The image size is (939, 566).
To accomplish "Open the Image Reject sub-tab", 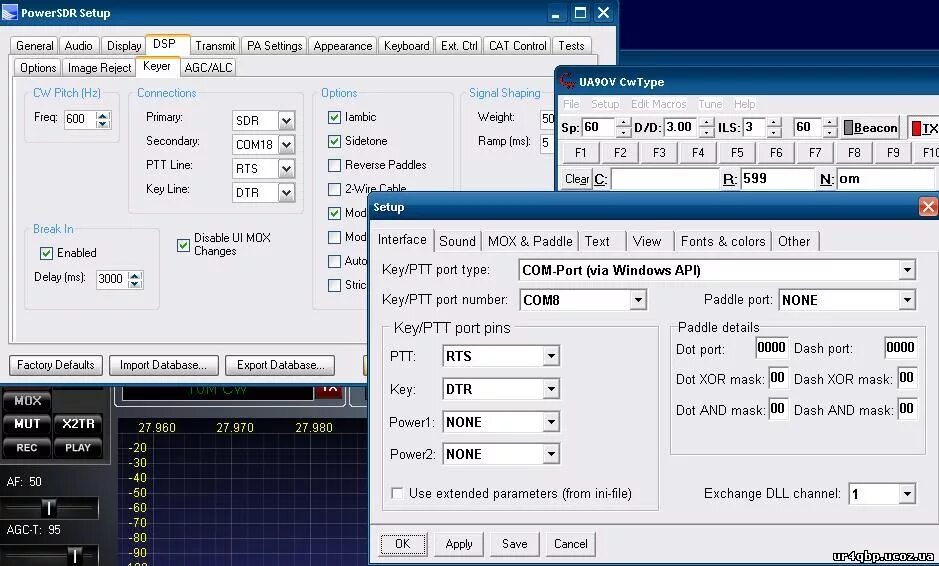I will [99, 68].
